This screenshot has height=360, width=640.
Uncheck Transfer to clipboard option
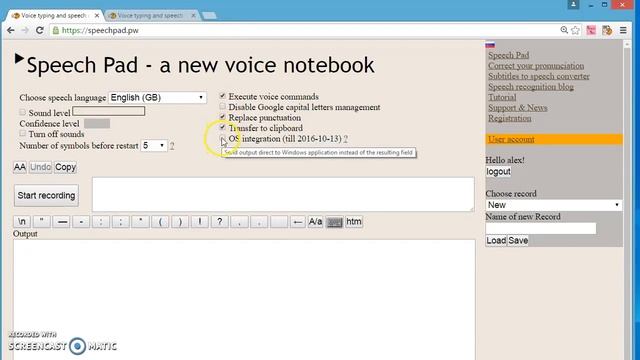click(222, 127)
